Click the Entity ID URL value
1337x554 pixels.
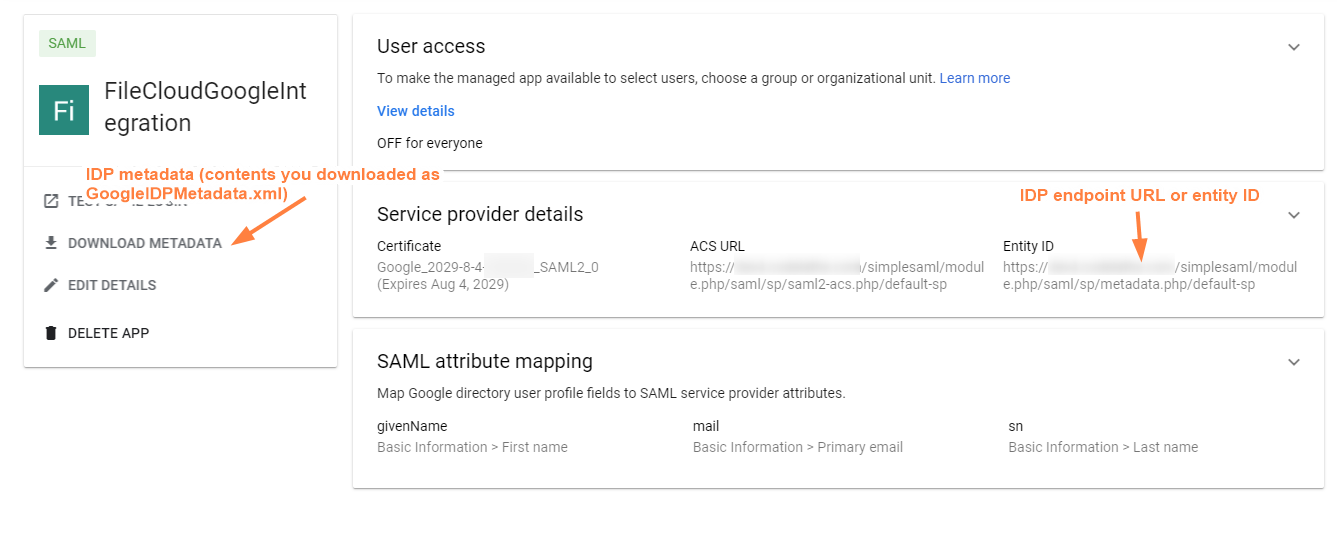(1149, 276)
